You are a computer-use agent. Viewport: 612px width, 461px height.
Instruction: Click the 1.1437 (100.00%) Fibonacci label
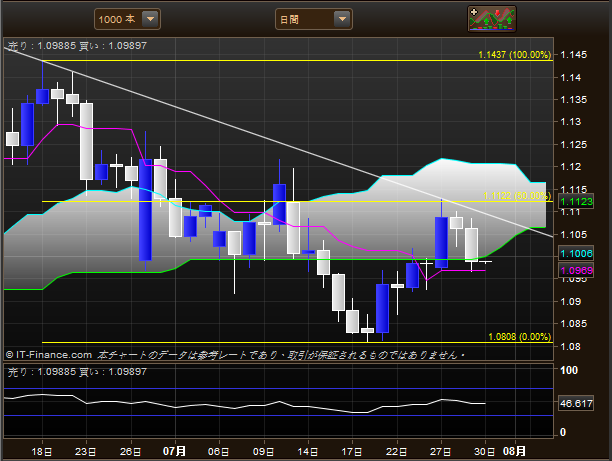515,55
